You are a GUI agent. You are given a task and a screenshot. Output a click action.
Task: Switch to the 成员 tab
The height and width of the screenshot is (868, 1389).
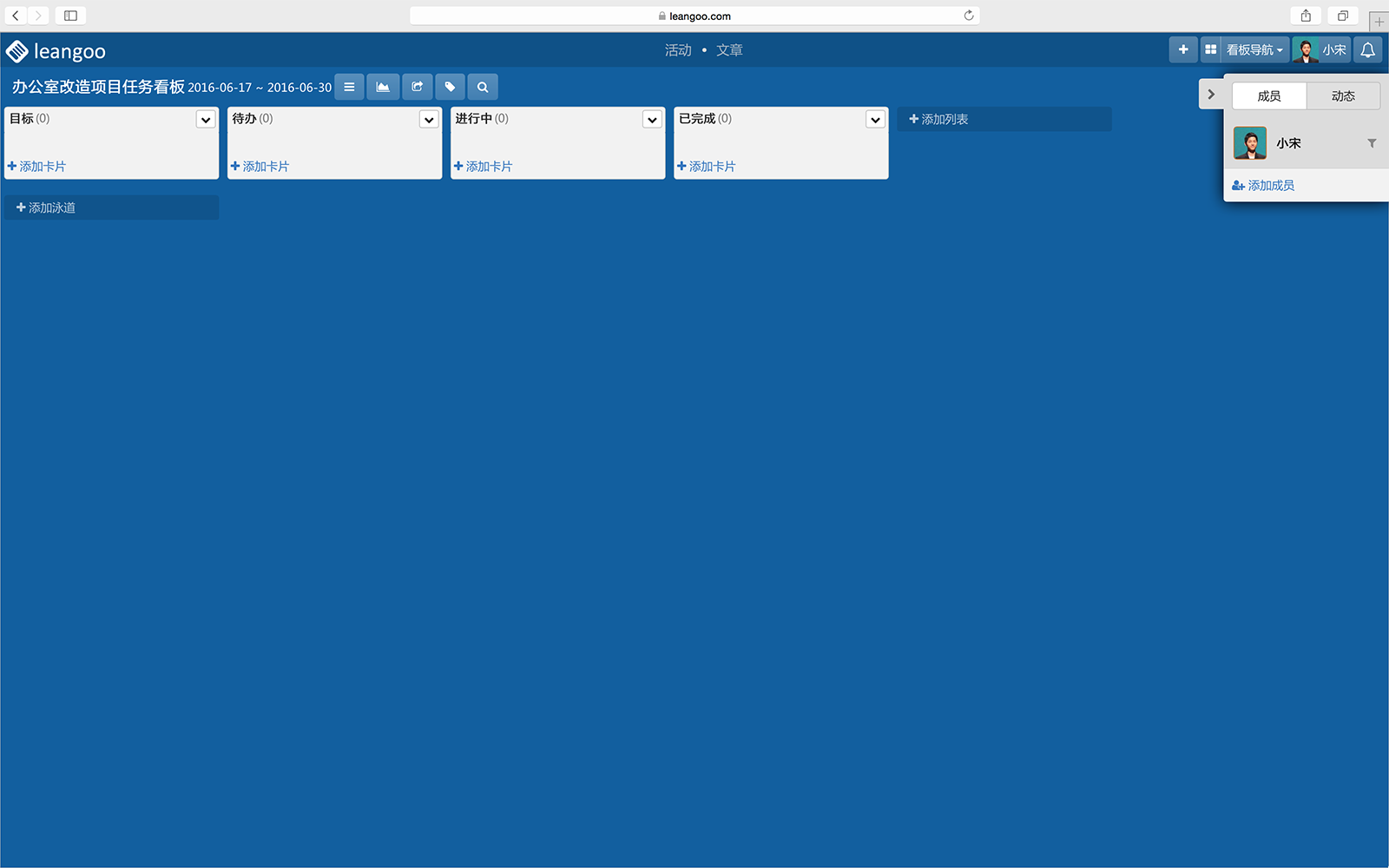click(1269, 95)
